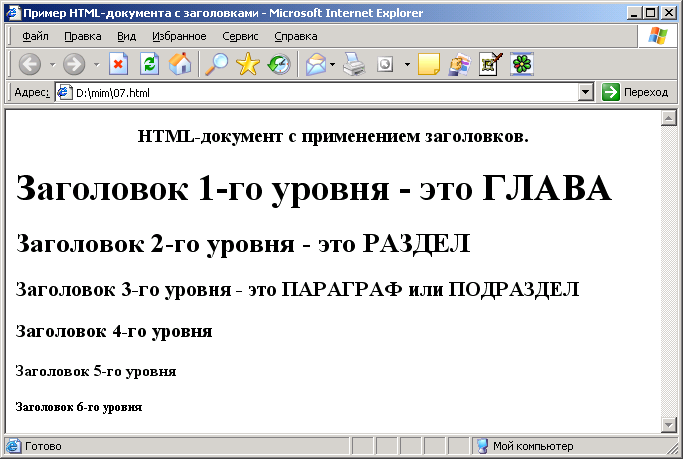Click the heading 'Заголовок 1-го уровня - это ГЛАВА'

314,189
